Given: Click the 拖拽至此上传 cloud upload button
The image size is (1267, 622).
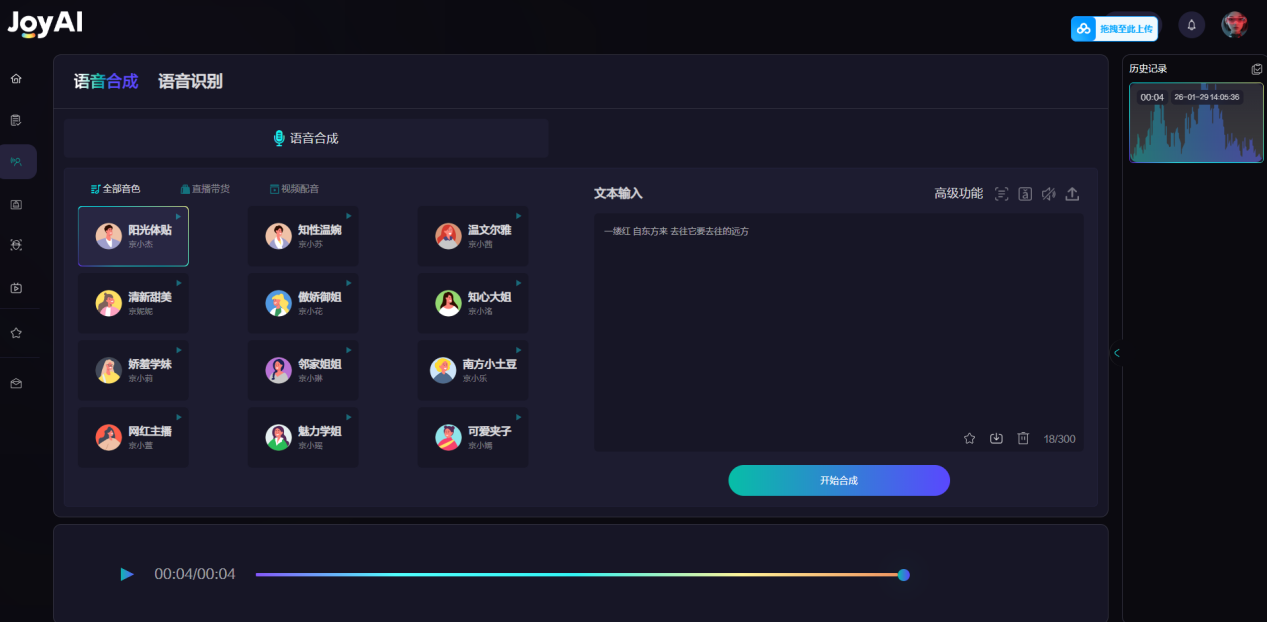Looking at the screenshot, I should tap(1114, 29).
